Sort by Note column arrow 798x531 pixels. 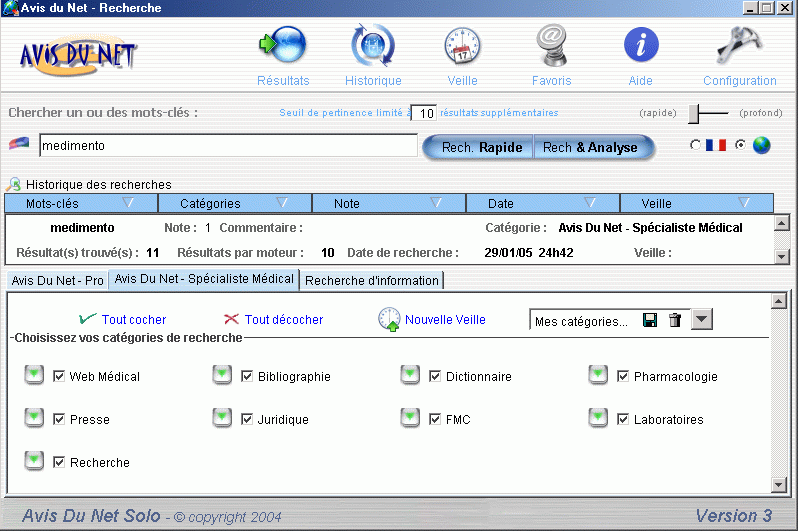click(436, 203)
